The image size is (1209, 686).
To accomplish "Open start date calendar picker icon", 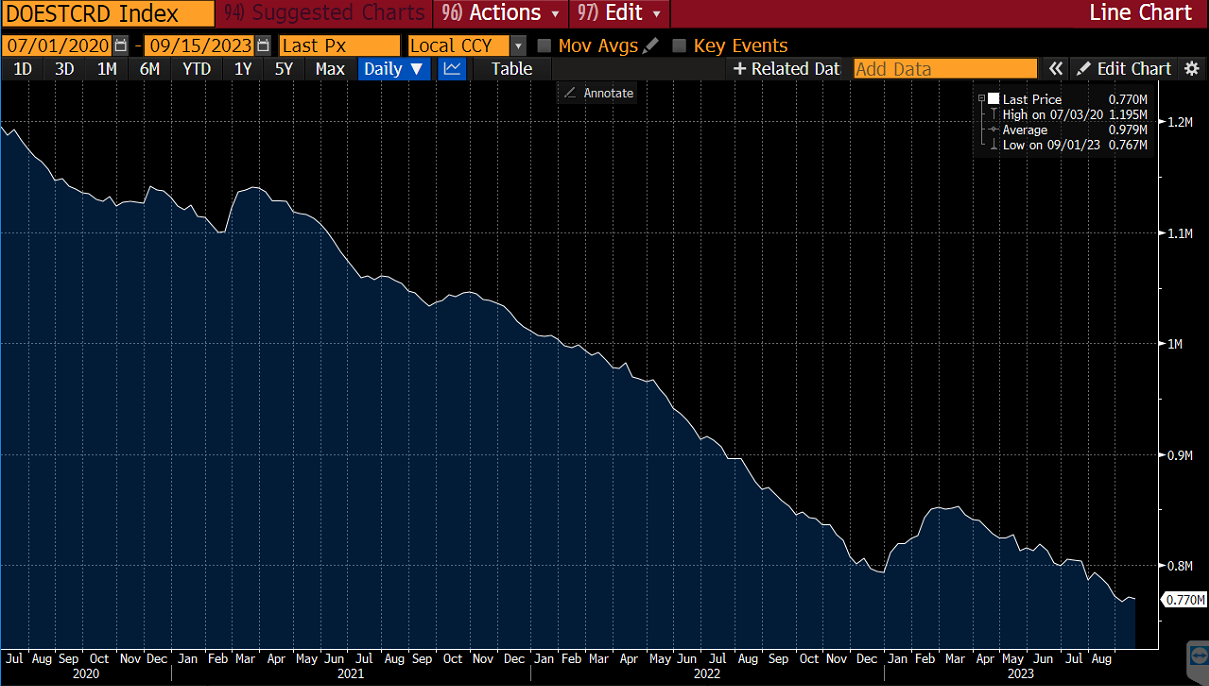I will [121, 46].
